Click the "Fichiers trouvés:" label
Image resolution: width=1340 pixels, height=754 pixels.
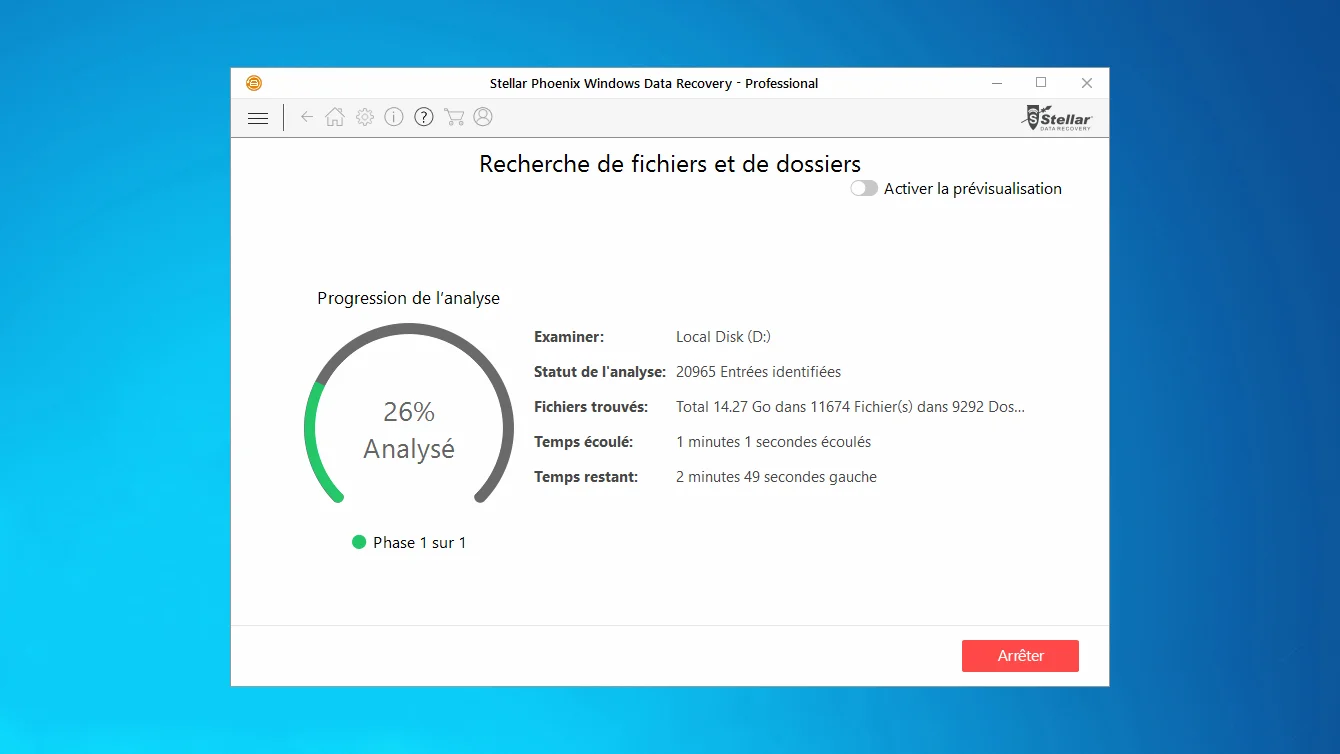[591, 407]
